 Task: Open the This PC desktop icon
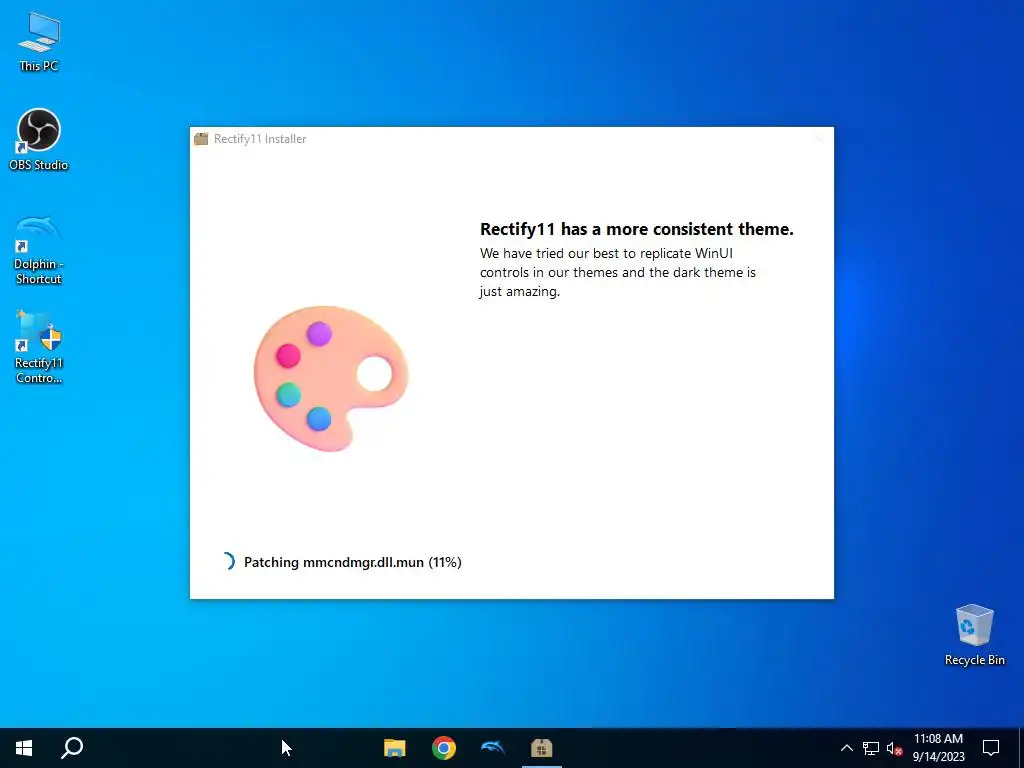pyautogui.click(x=39, y=42)
